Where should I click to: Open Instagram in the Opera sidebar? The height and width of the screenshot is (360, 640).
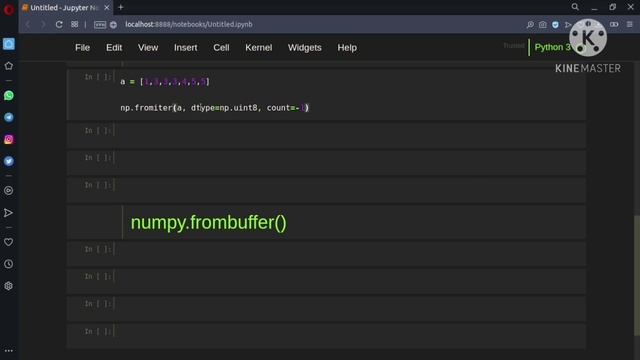coord(9,139)
